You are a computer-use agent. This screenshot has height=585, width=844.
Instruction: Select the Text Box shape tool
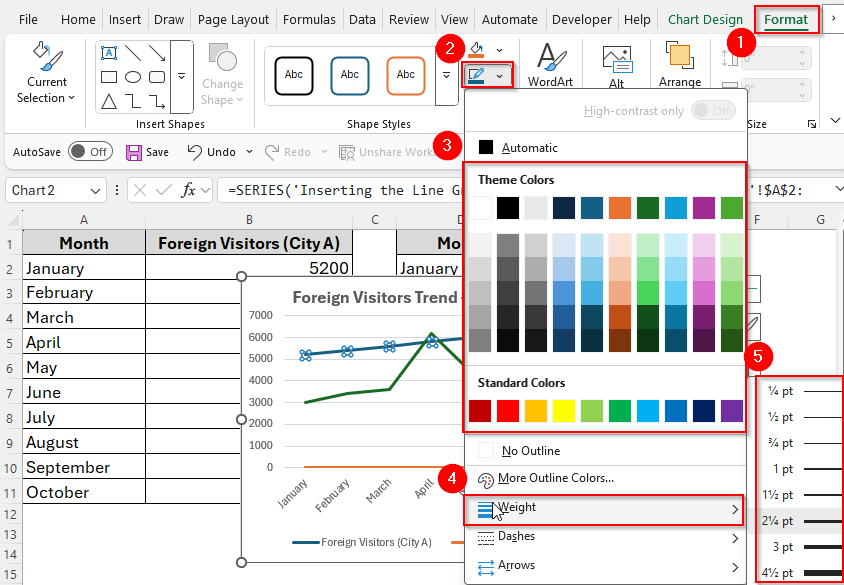point(108,52)
